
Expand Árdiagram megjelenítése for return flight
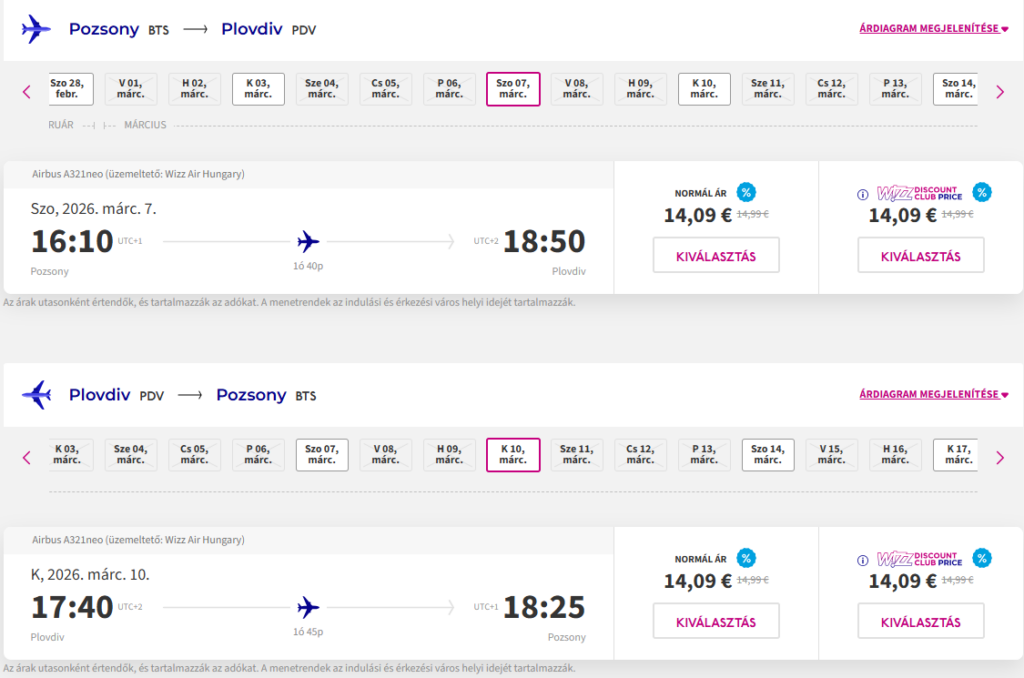(933, 395)
